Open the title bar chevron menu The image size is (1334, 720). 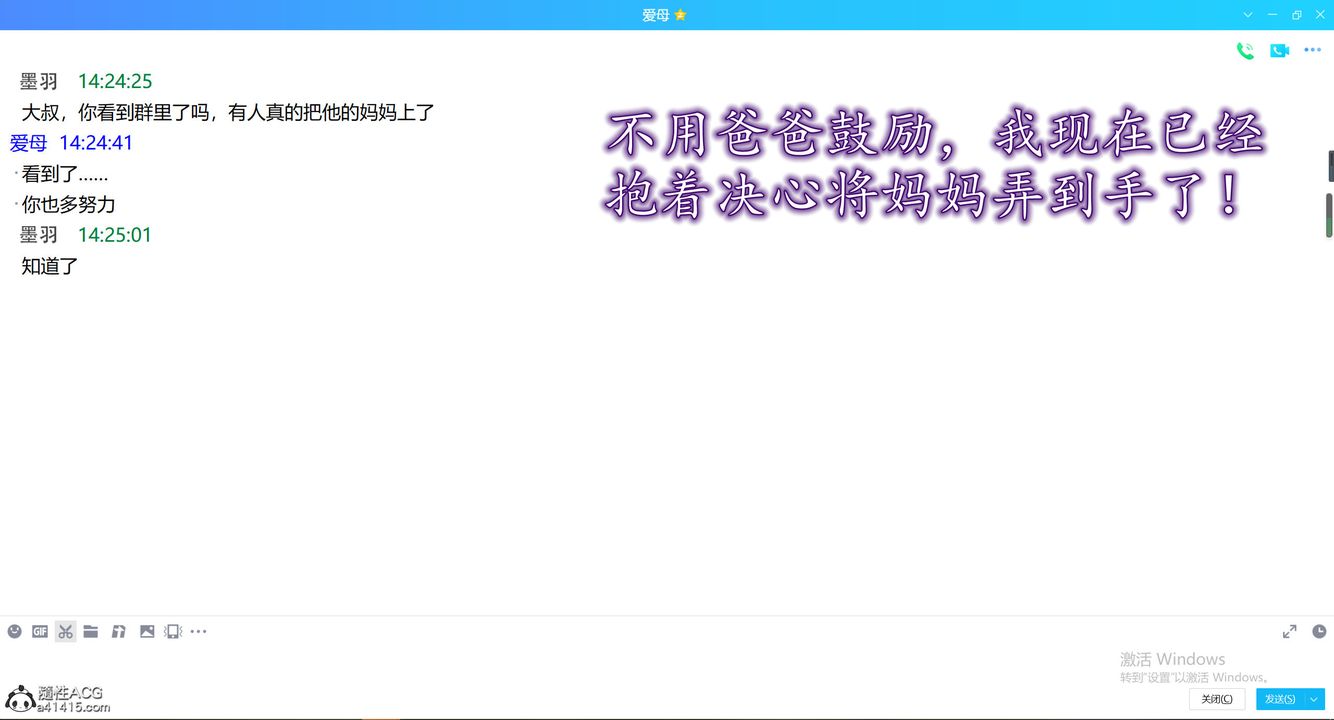[1247, 15]
